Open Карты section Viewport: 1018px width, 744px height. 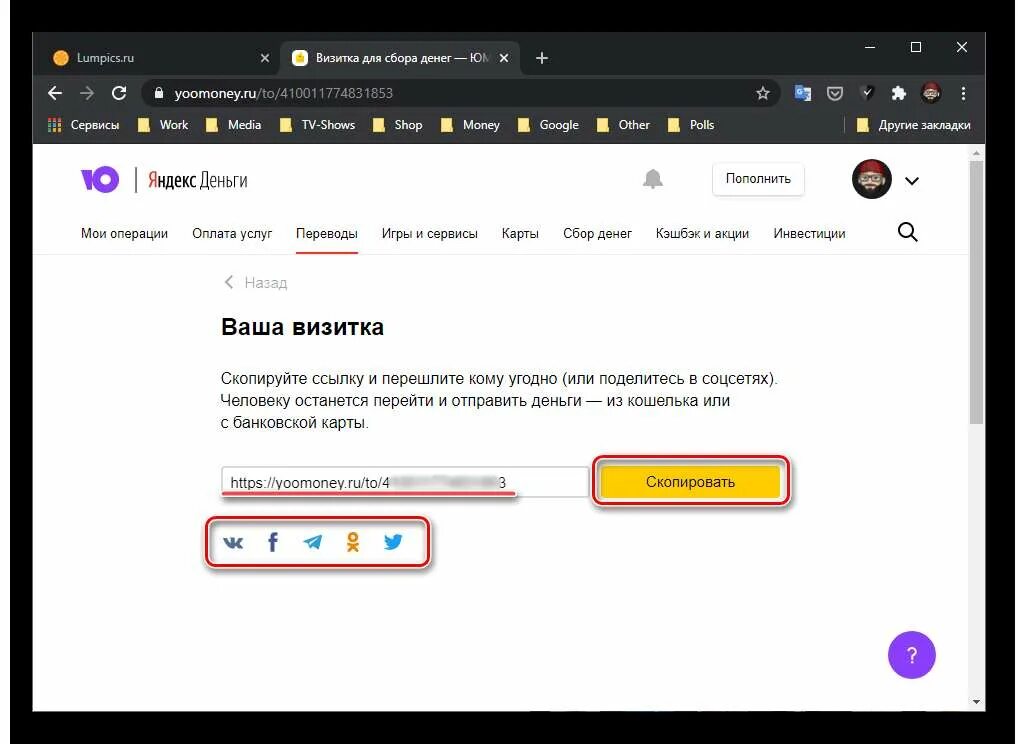tap(520, 233)
